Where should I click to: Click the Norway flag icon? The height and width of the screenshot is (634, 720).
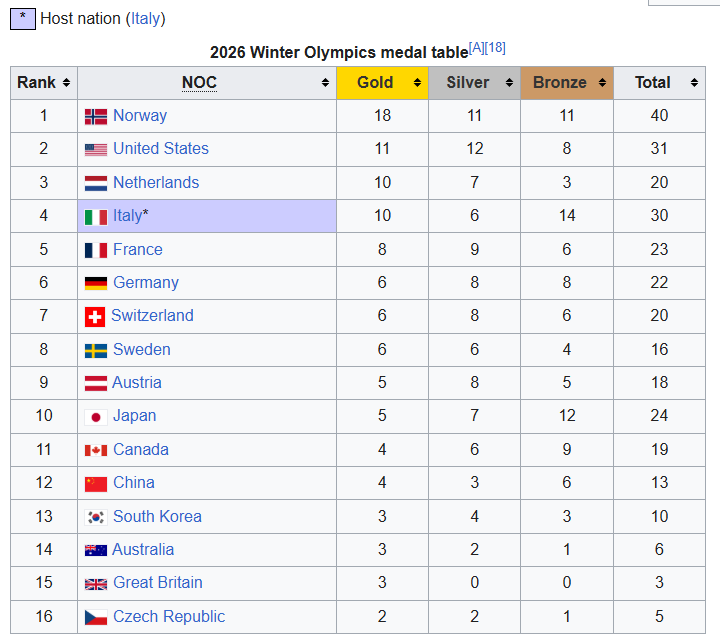(96, 116)
